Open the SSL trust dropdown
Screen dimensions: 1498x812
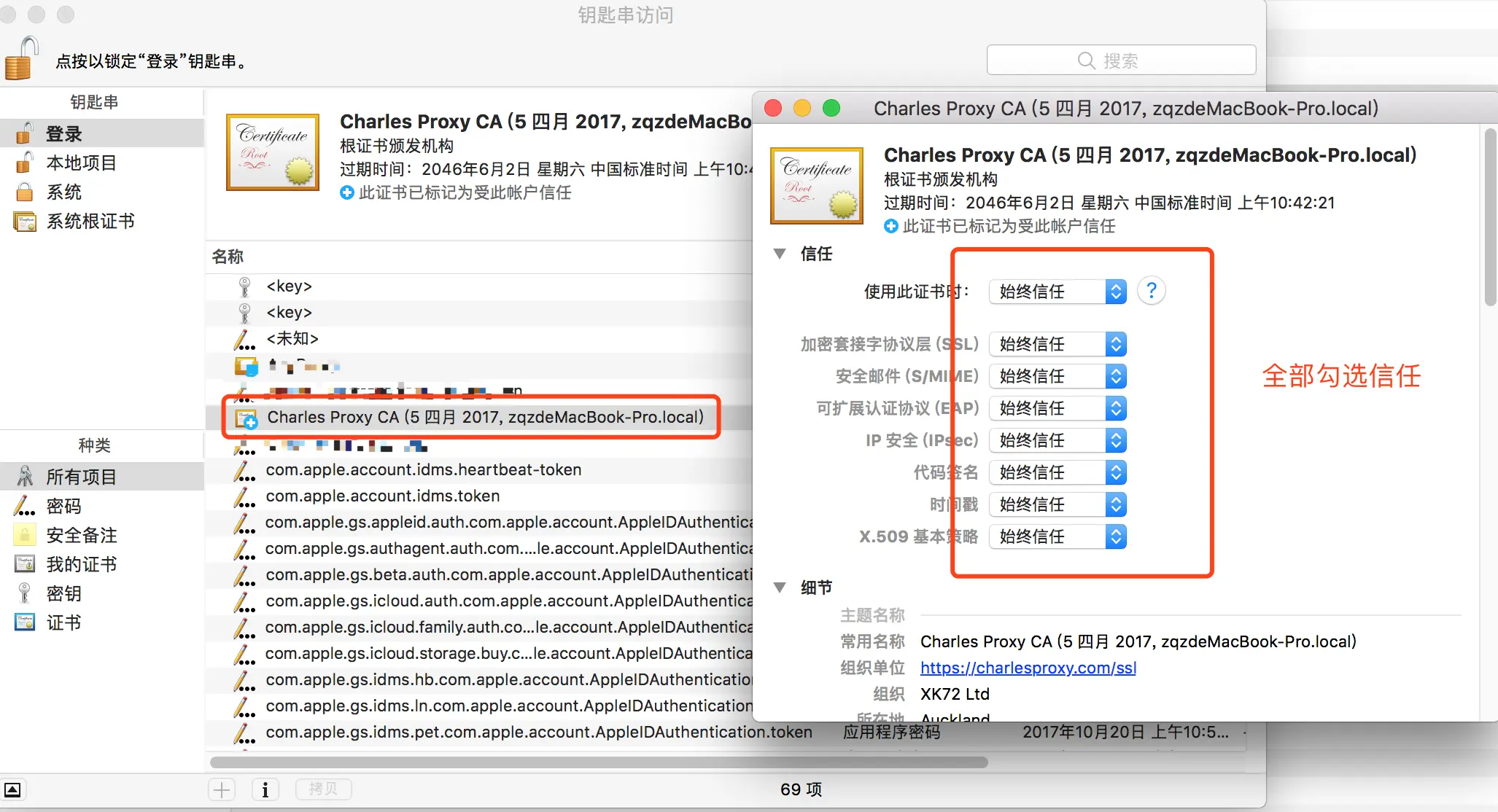click(1057, 344)
